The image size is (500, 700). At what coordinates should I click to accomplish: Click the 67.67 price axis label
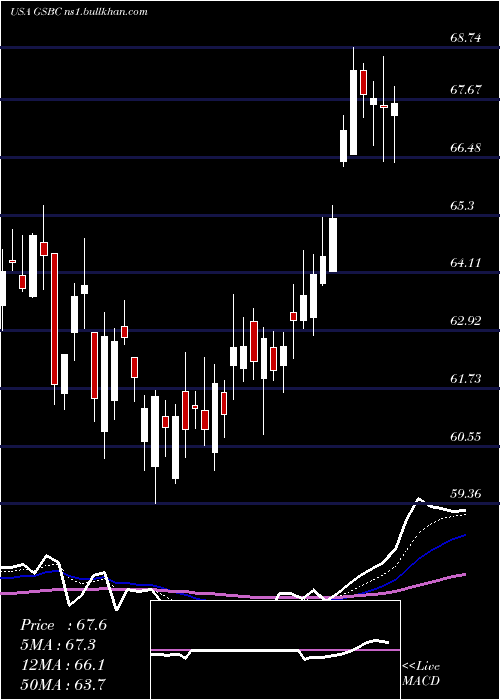tap(466, 90)
